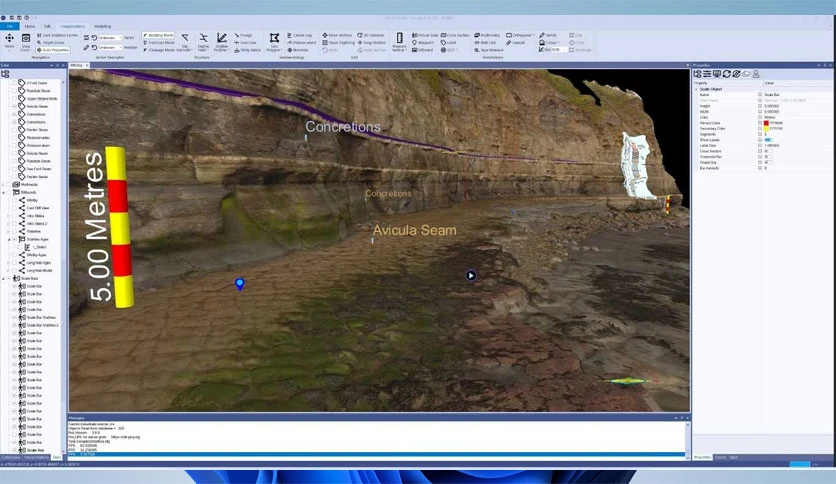Select the Geo Polygon tool
This screenshot has height=484, width=836.
(x=274, y=42)
